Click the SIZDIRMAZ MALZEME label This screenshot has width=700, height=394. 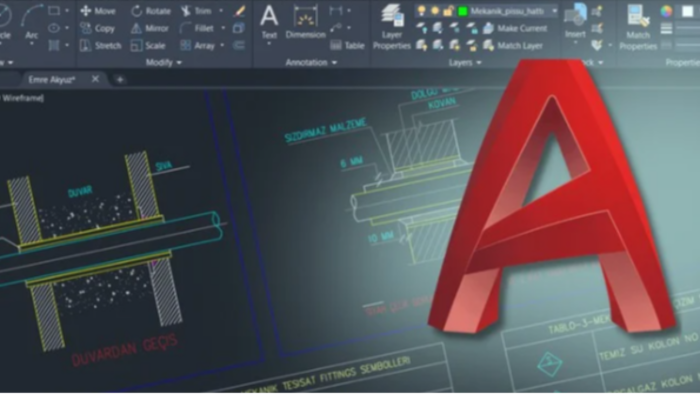[326, 130]
